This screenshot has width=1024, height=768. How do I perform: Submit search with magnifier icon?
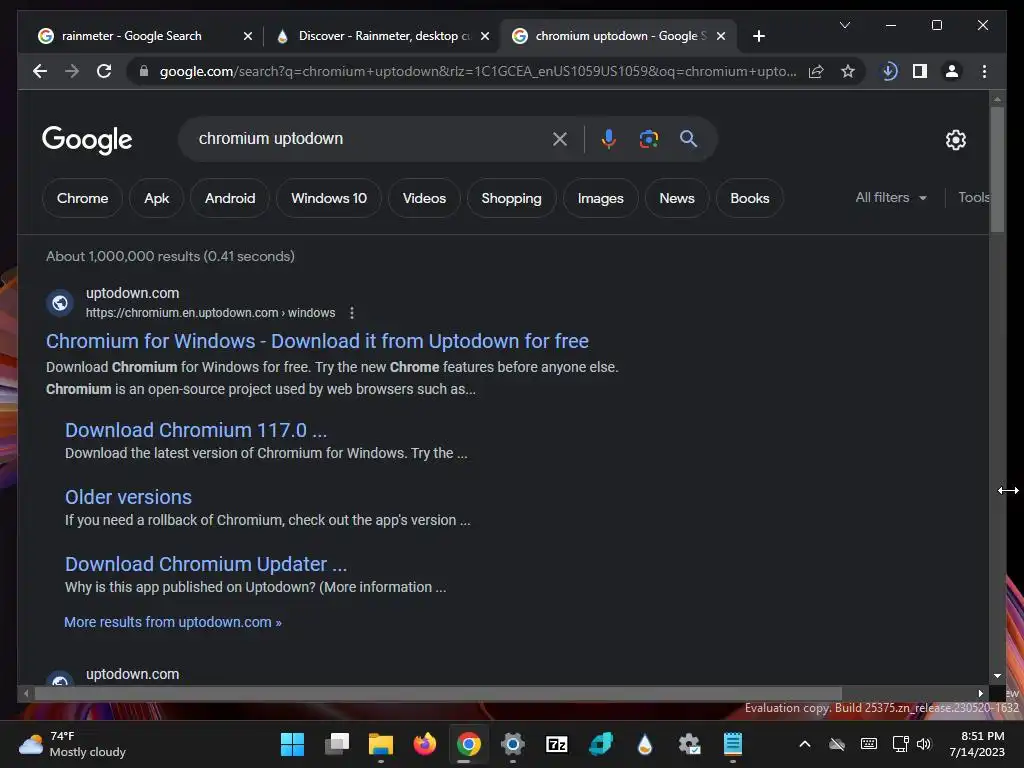(x=688, y=138)
